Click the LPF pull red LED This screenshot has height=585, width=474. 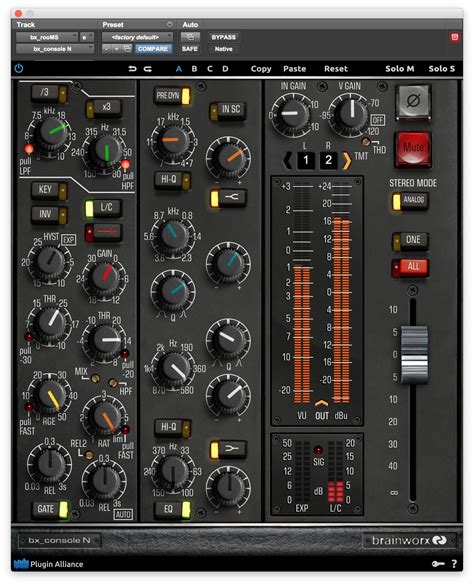tap(28, 149)
